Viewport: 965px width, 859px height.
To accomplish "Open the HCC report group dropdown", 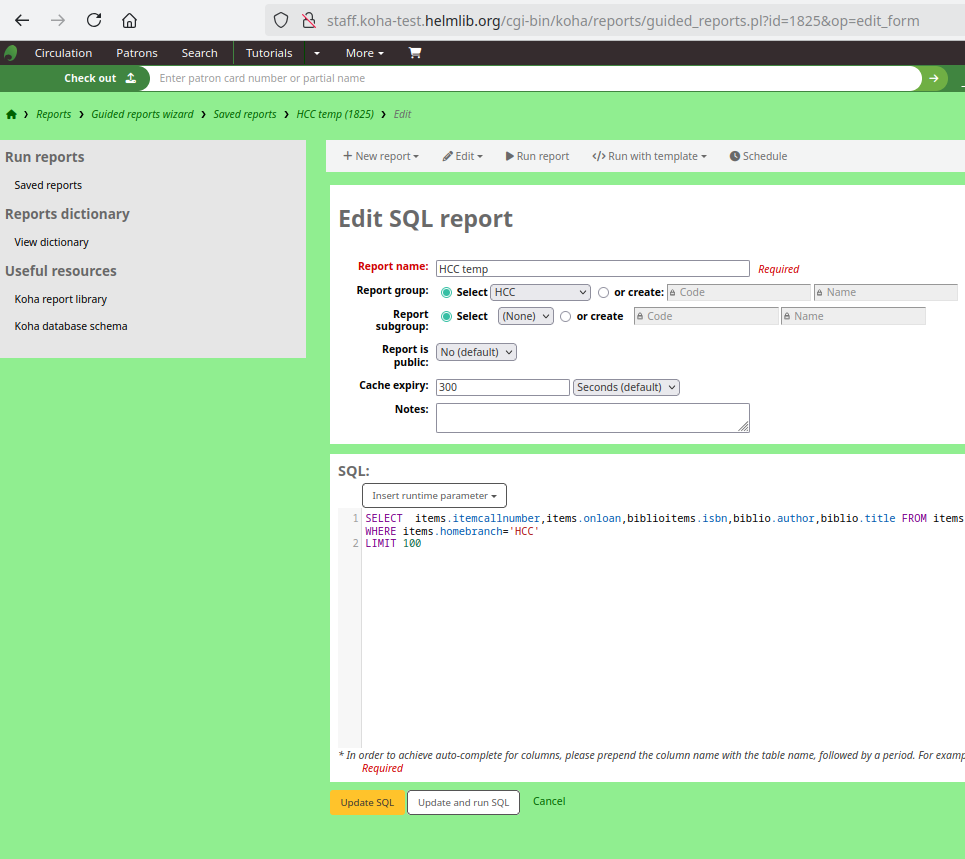I will click(x=540, y=292).
